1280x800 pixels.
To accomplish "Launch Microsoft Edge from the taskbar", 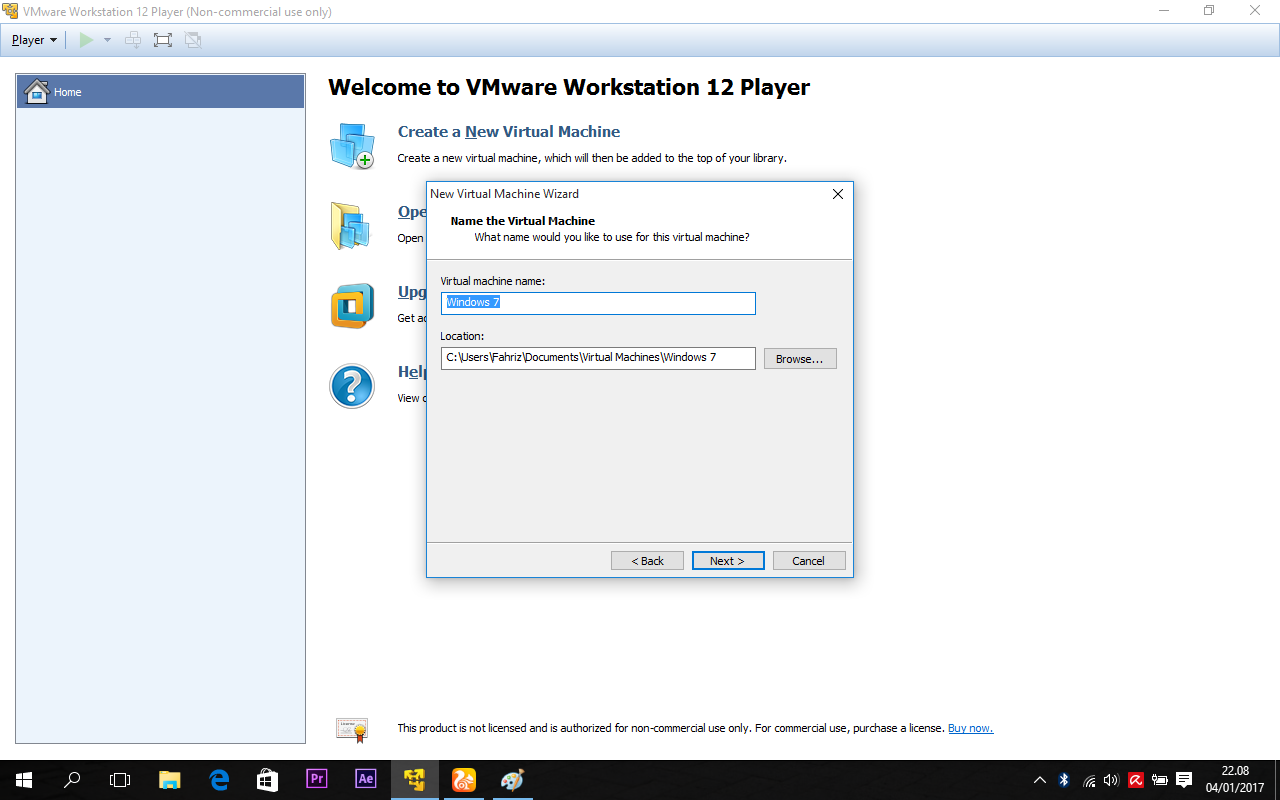I will 219,780.
